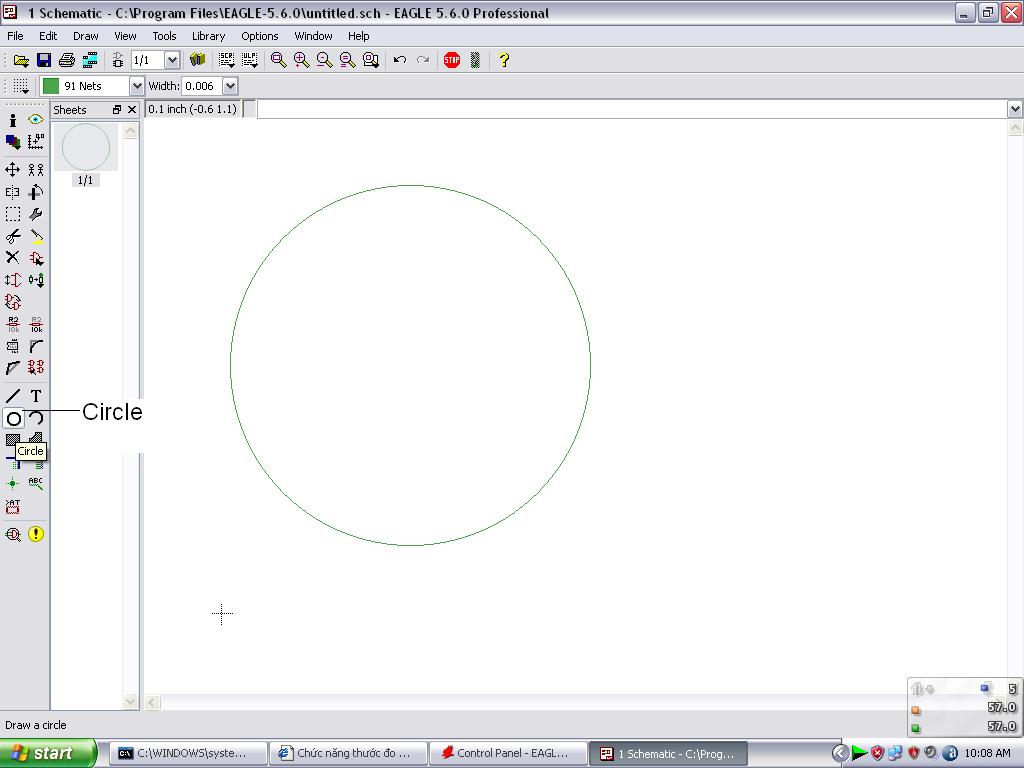Click the Change wrench tool
The width and height of the screenshot is (1024, 768).
[x=36, y=214]
